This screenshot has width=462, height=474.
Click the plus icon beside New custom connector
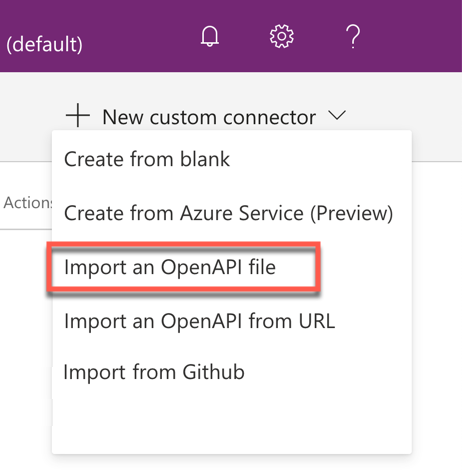point(78,115)
